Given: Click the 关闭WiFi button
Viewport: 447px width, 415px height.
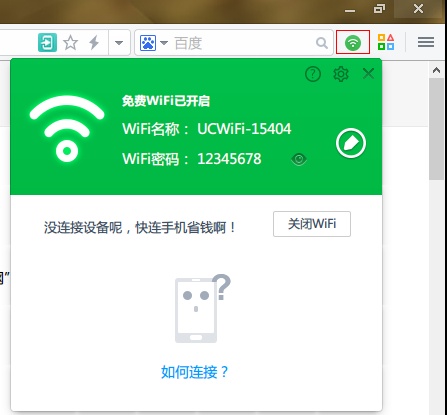Looking at the screenshot, I should click(312, 224).
